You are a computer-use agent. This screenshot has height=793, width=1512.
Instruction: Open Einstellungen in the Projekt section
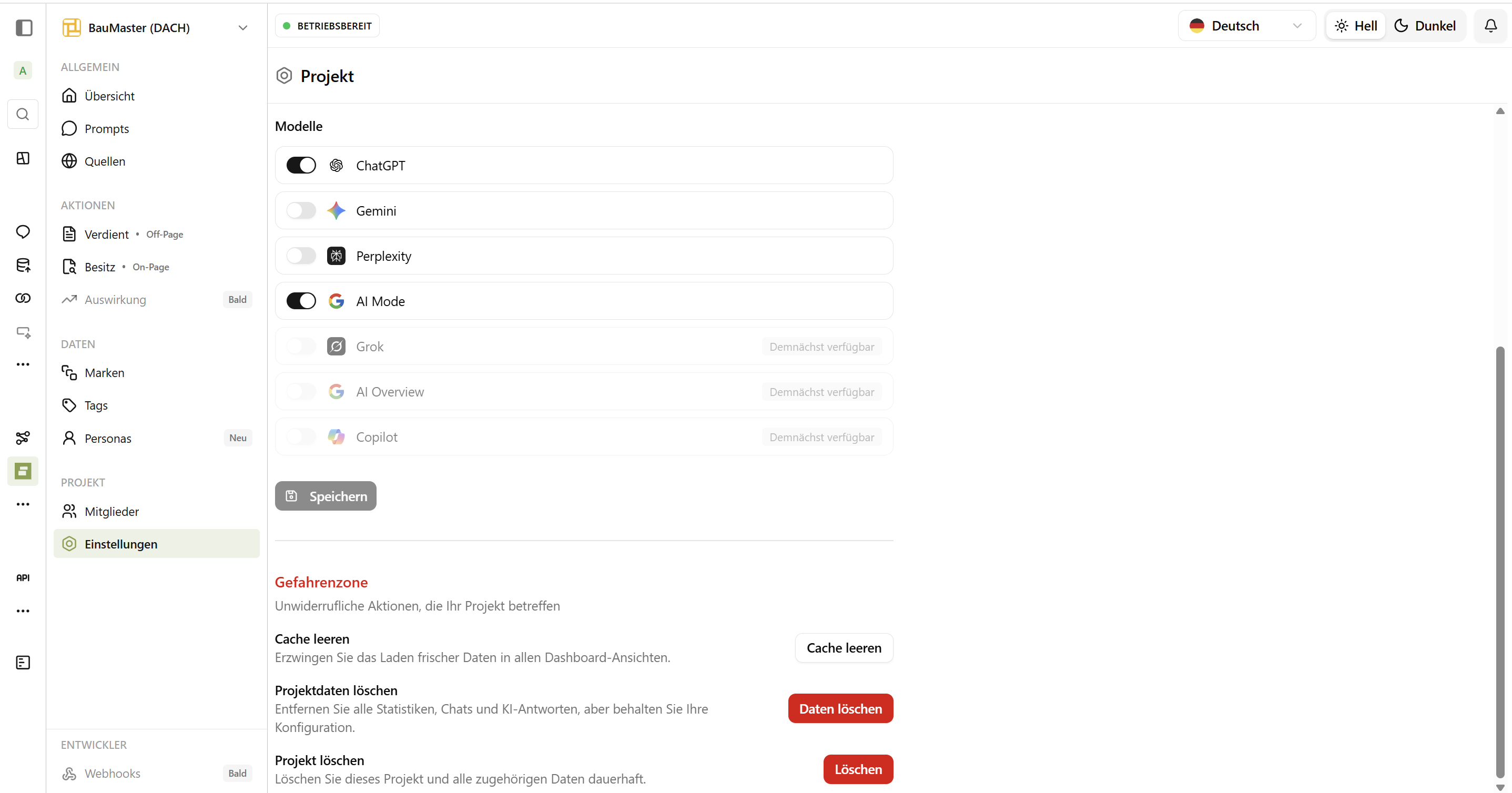120,544
